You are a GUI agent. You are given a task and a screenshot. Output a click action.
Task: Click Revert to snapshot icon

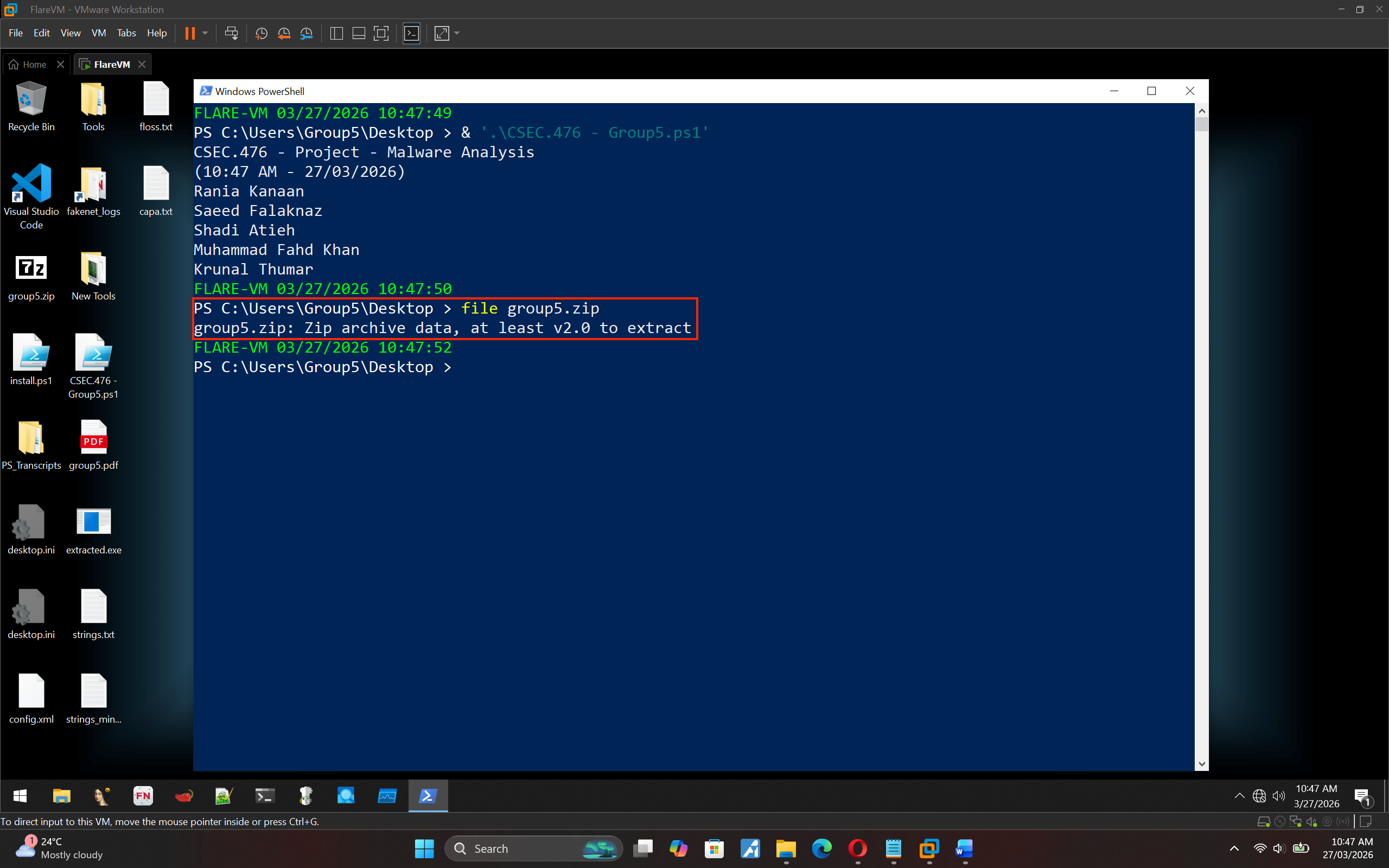tap(284, 33)
